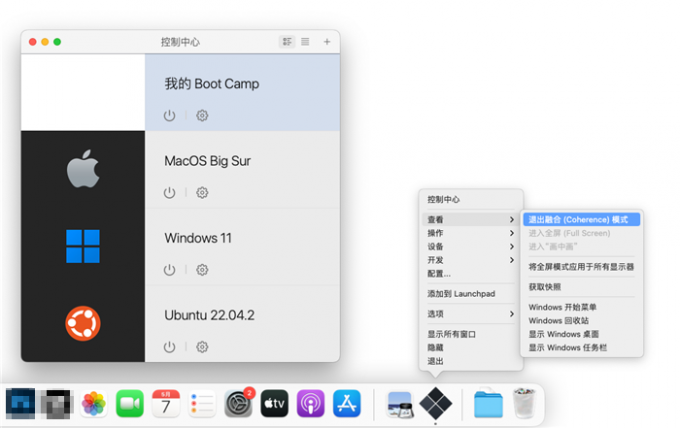Viewport: 680px width, 428px height.
Task: Open Windows 11 settings gear icon
Action: point(202,270)
